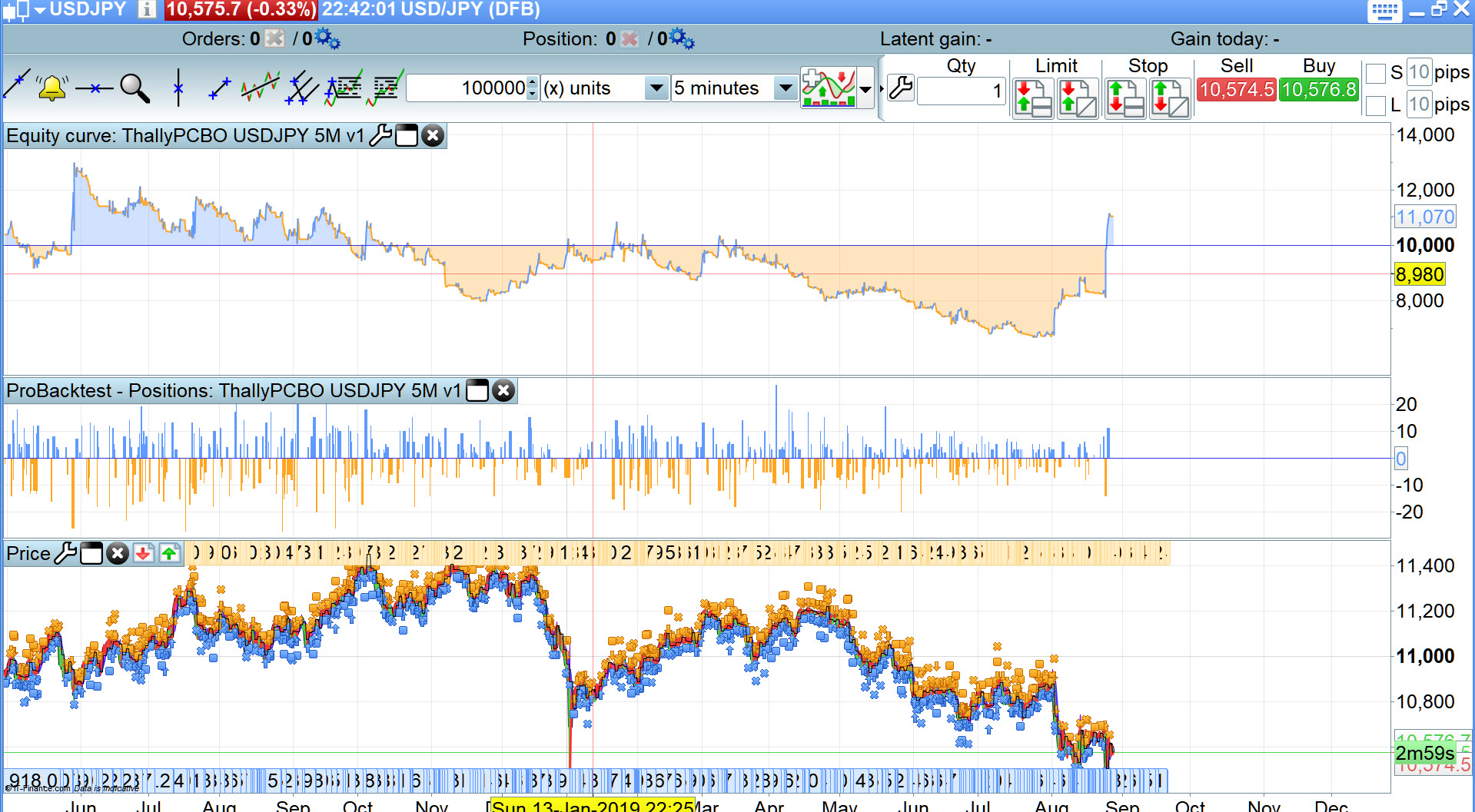Open the Position gear settings
The height and width of the screenshot is (812, 1475).
682,38
